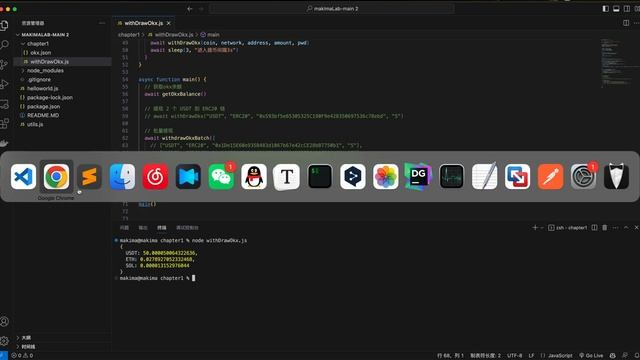Add a new terminal with plus icon
The image size is (640, 360).
pyautogui.click(x=535, y=227)
